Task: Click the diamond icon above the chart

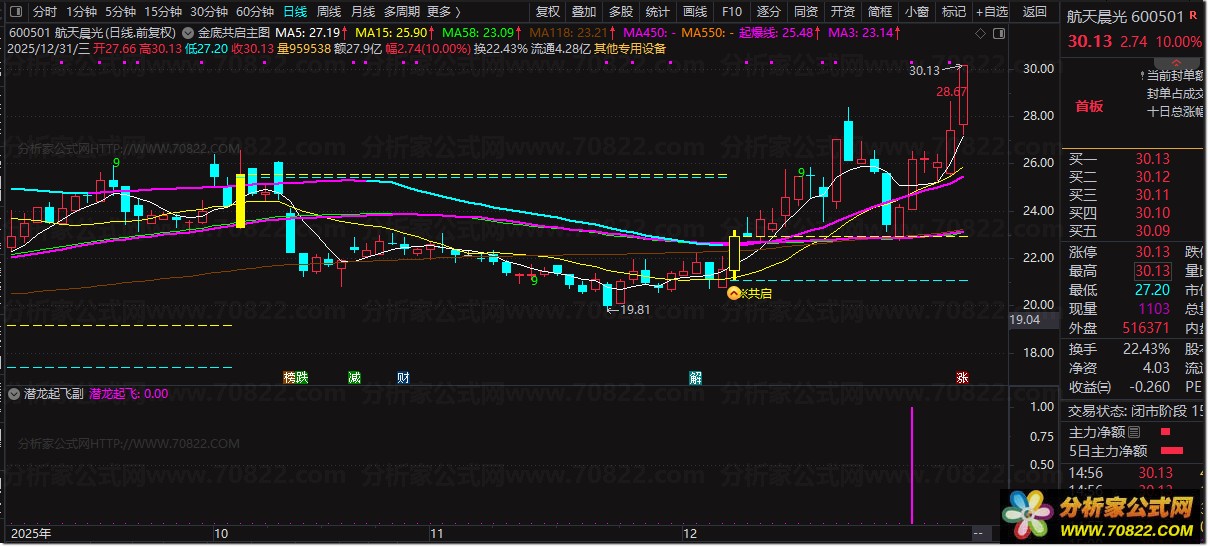Action: (x=978, y=33)
